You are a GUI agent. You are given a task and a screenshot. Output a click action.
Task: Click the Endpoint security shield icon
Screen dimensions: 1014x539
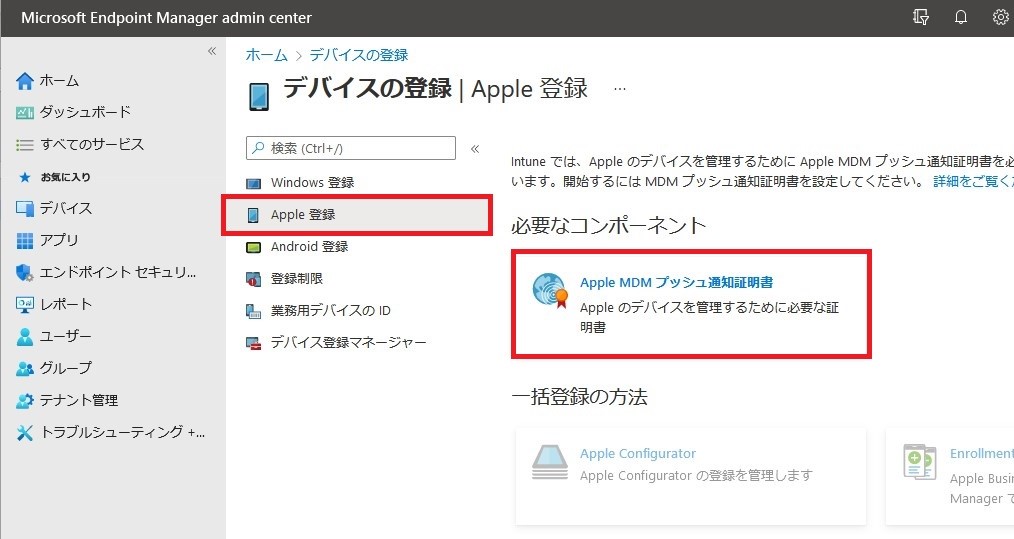(x=25, y=272)
